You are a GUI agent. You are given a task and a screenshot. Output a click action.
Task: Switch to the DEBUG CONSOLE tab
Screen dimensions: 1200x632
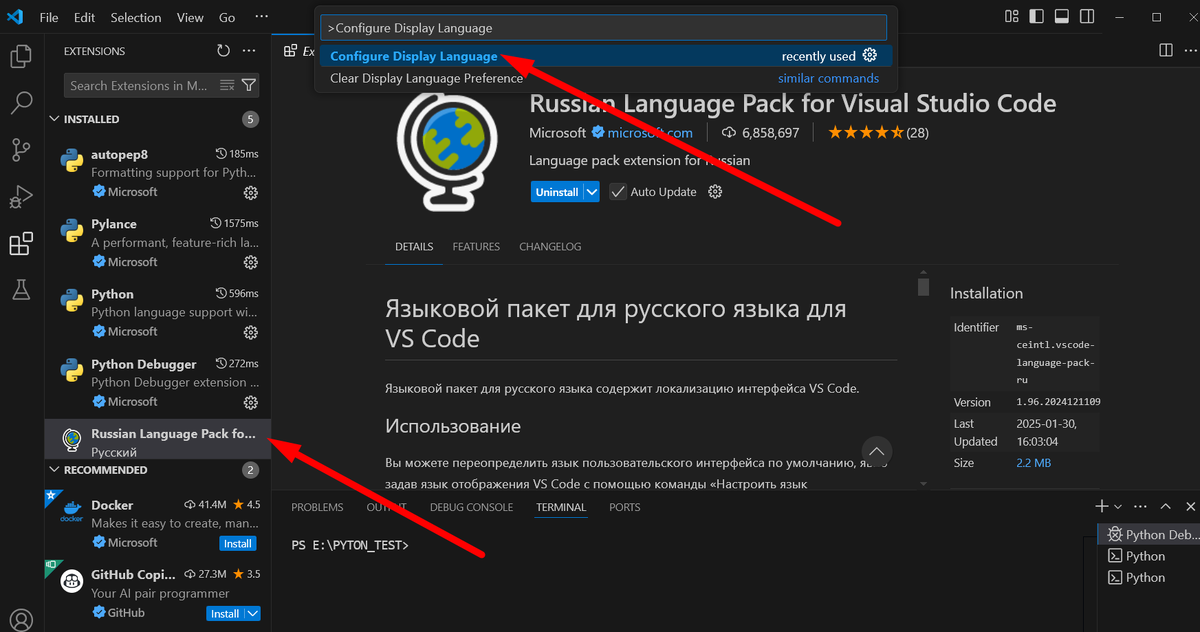click(x=471, y=507)
